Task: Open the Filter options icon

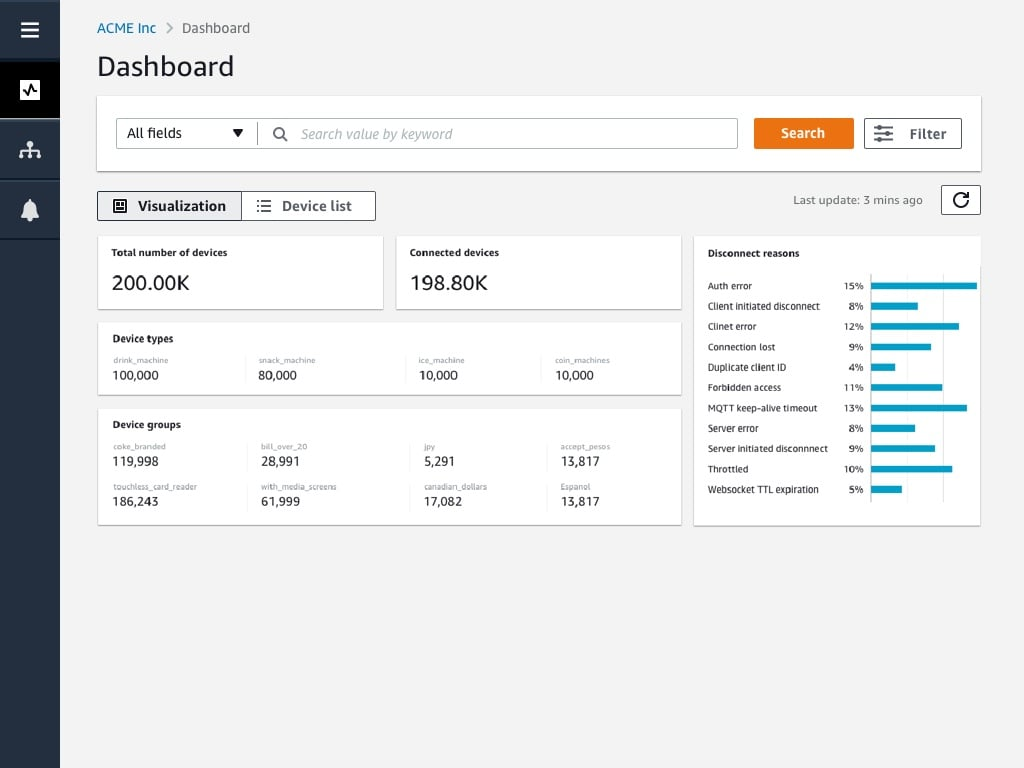Action: (x=883, y=133)
